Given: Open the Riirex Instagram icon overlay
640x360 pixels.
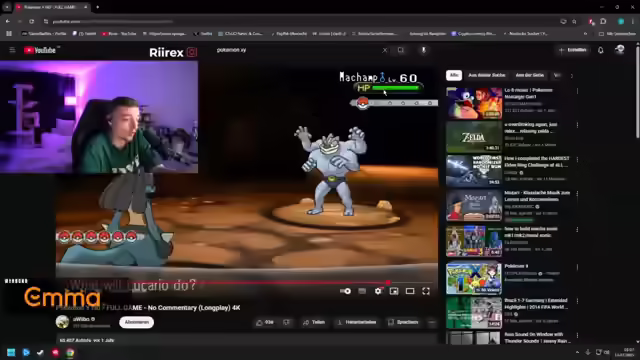Looking at the screenshot, I should pos(192,52).
